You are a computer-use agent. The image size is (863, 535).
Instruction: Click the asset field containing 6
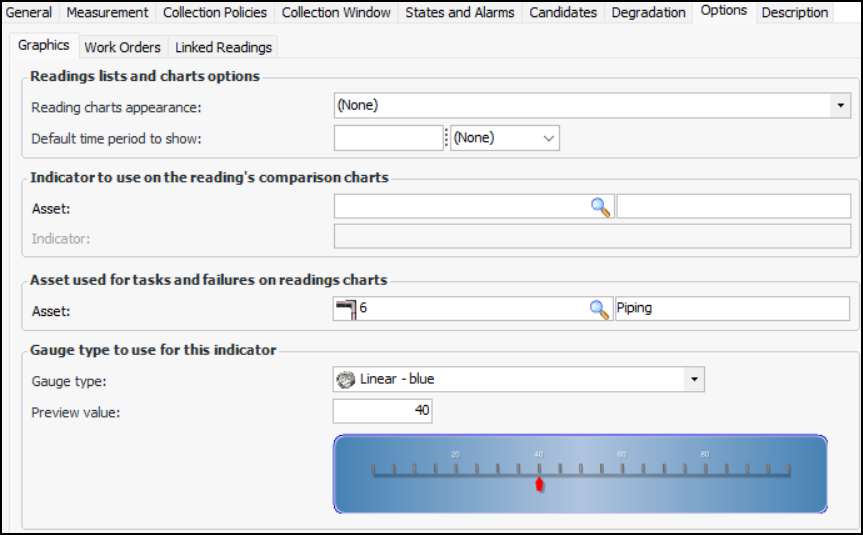(x=473, y=309)
